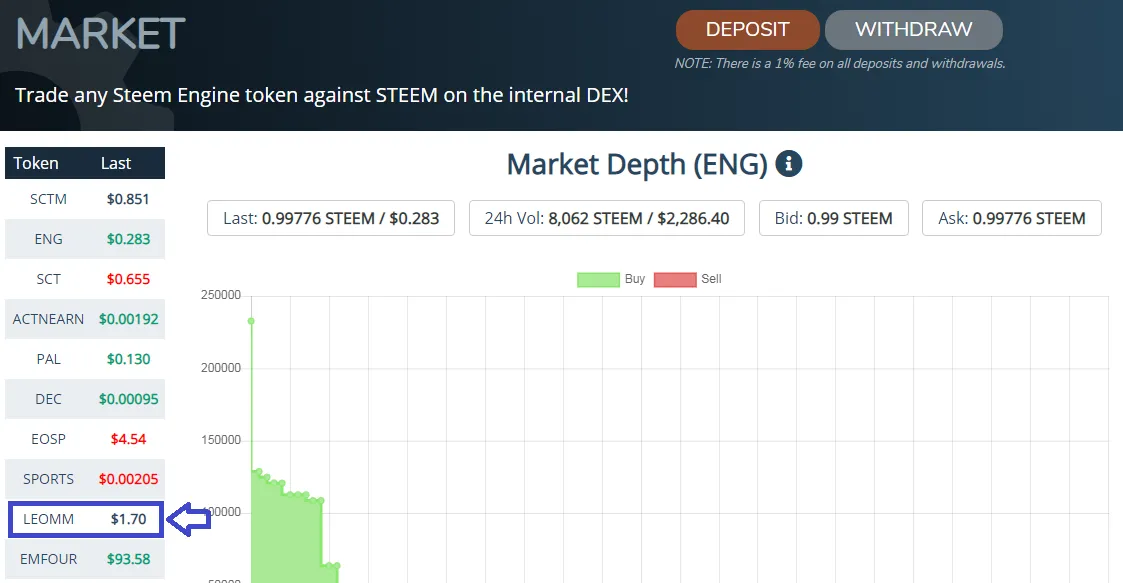The image size is (1123, 583).
Task: Select the SCTM token row
Action: [x=85, y=199]
